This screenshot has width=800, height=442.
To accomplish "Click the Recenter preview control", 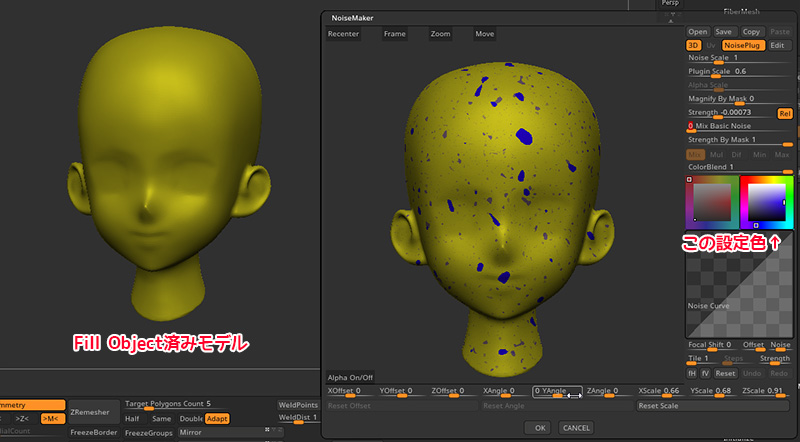I will pos(344,34).
